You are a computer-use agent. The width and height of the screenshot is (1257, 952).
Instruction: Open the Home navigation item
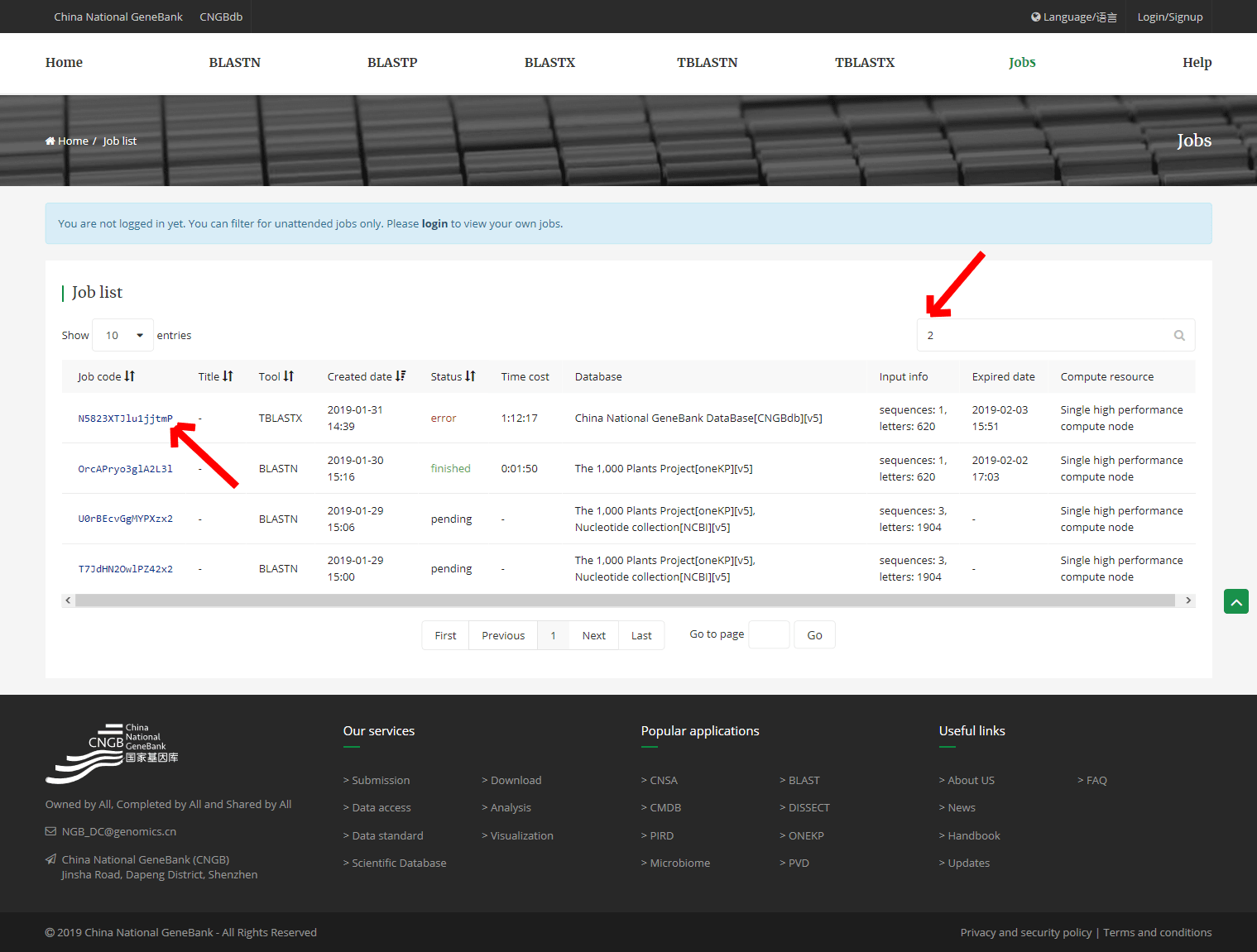(x=64, y=63)
